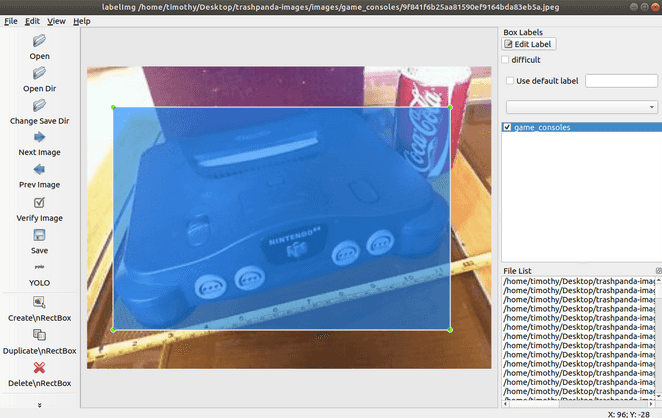
Task: Open the Edit menu
Action: (32, 21)
